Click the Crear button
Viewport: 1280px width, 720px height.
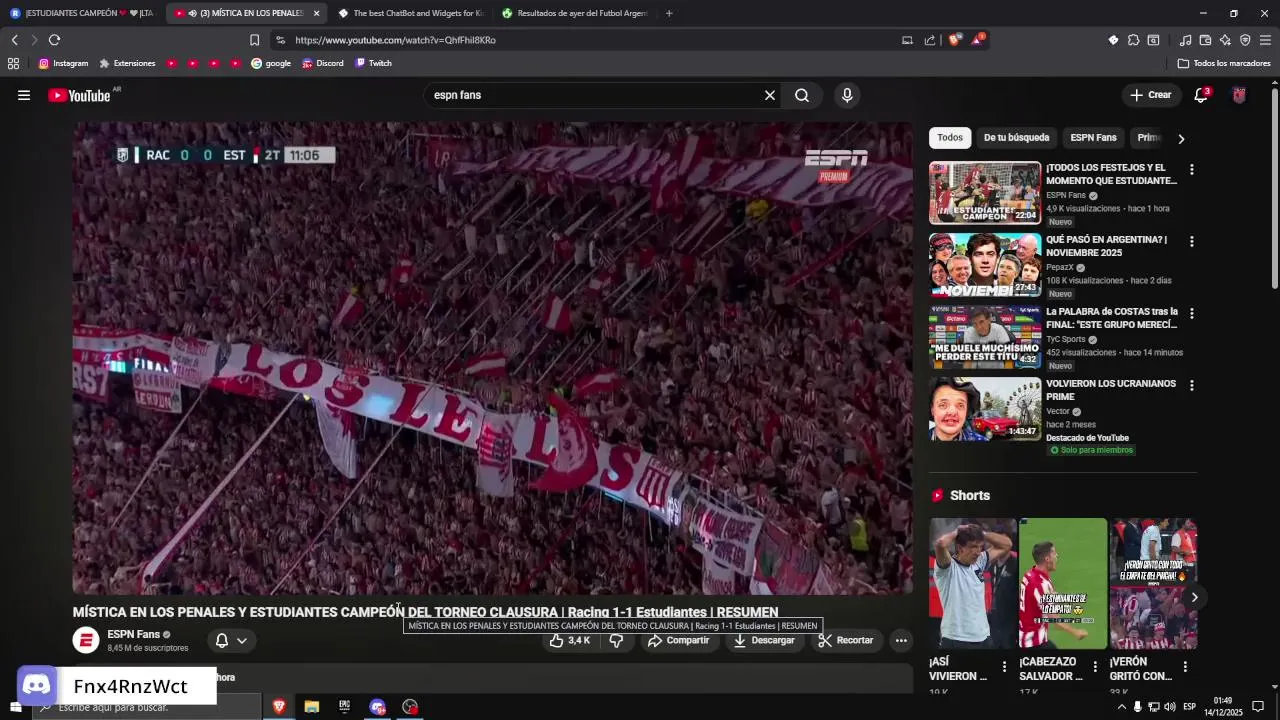pyautogui.click(x=1150, y=95)
